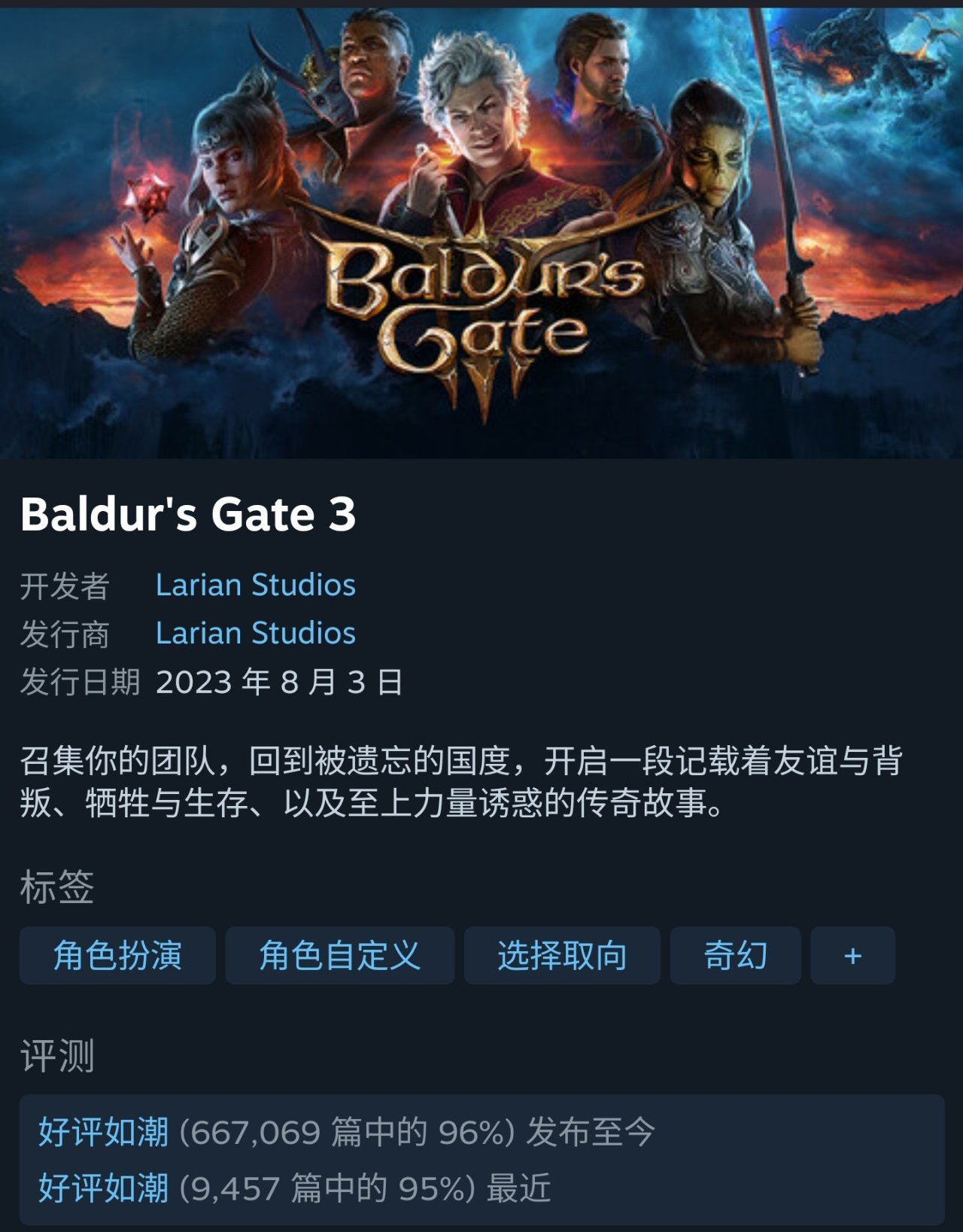963x1232 pixels.
Task: Open the developer Larian Studios link
Action: [x=256, y=585]
